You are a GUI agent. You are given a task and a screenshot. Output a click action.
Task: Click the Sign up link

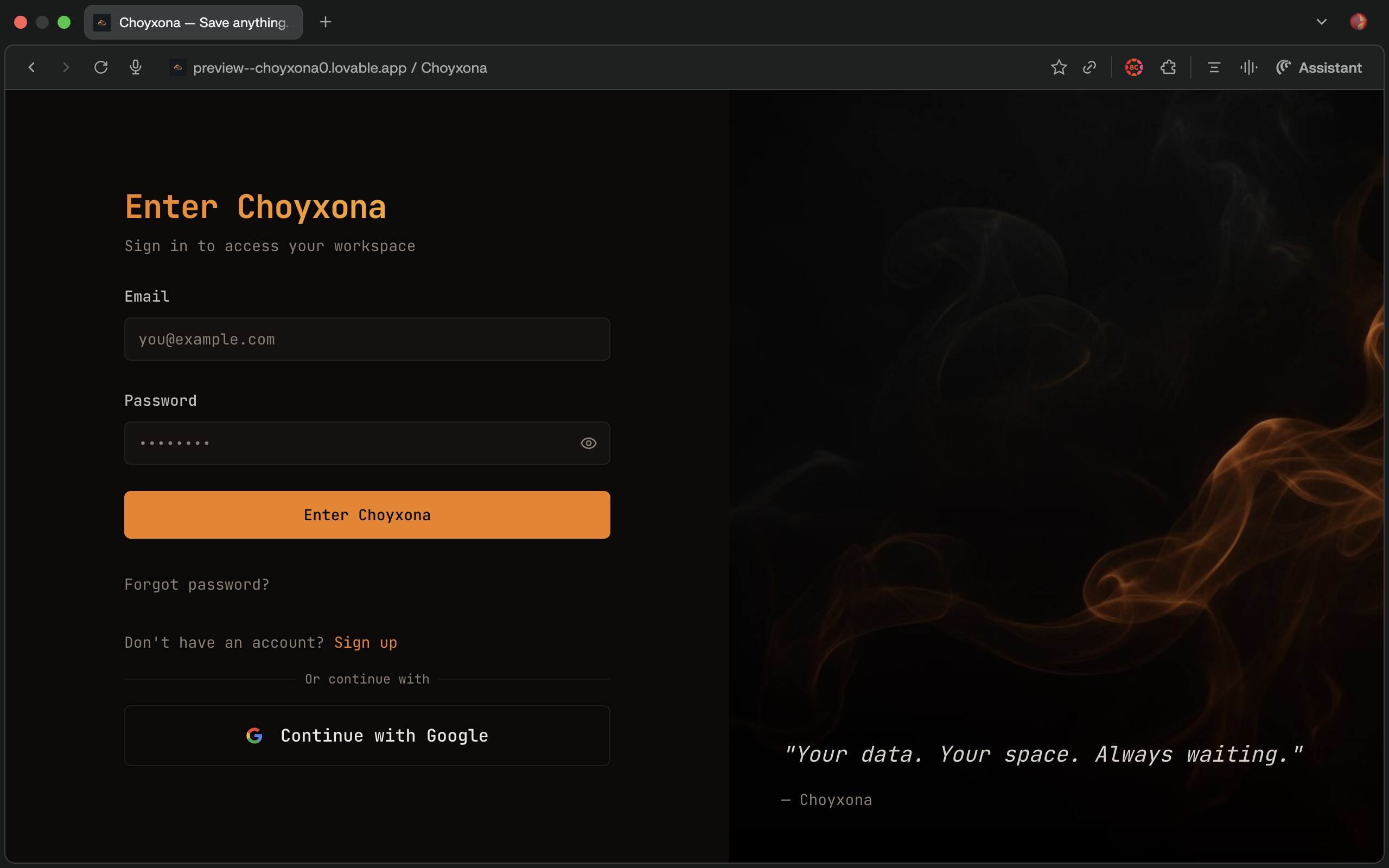click(366, 642)
